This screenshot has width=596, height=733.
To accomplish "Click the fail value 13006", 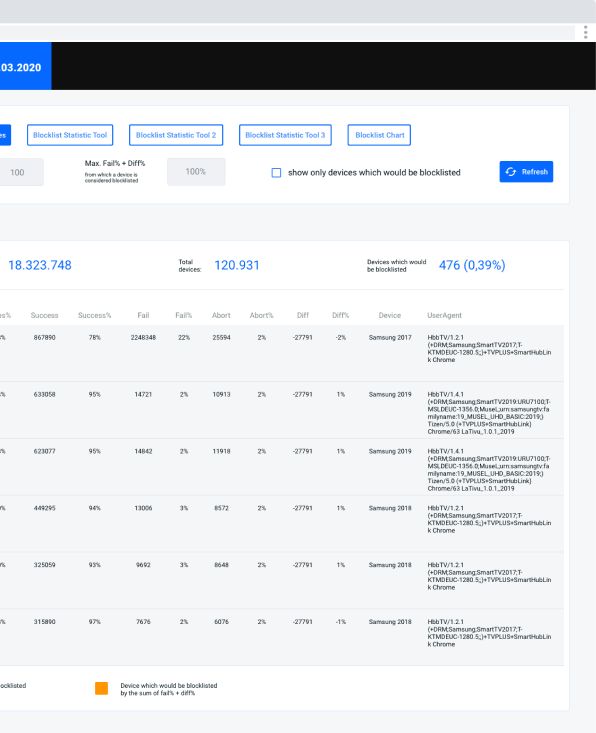I will pos(143,508).
